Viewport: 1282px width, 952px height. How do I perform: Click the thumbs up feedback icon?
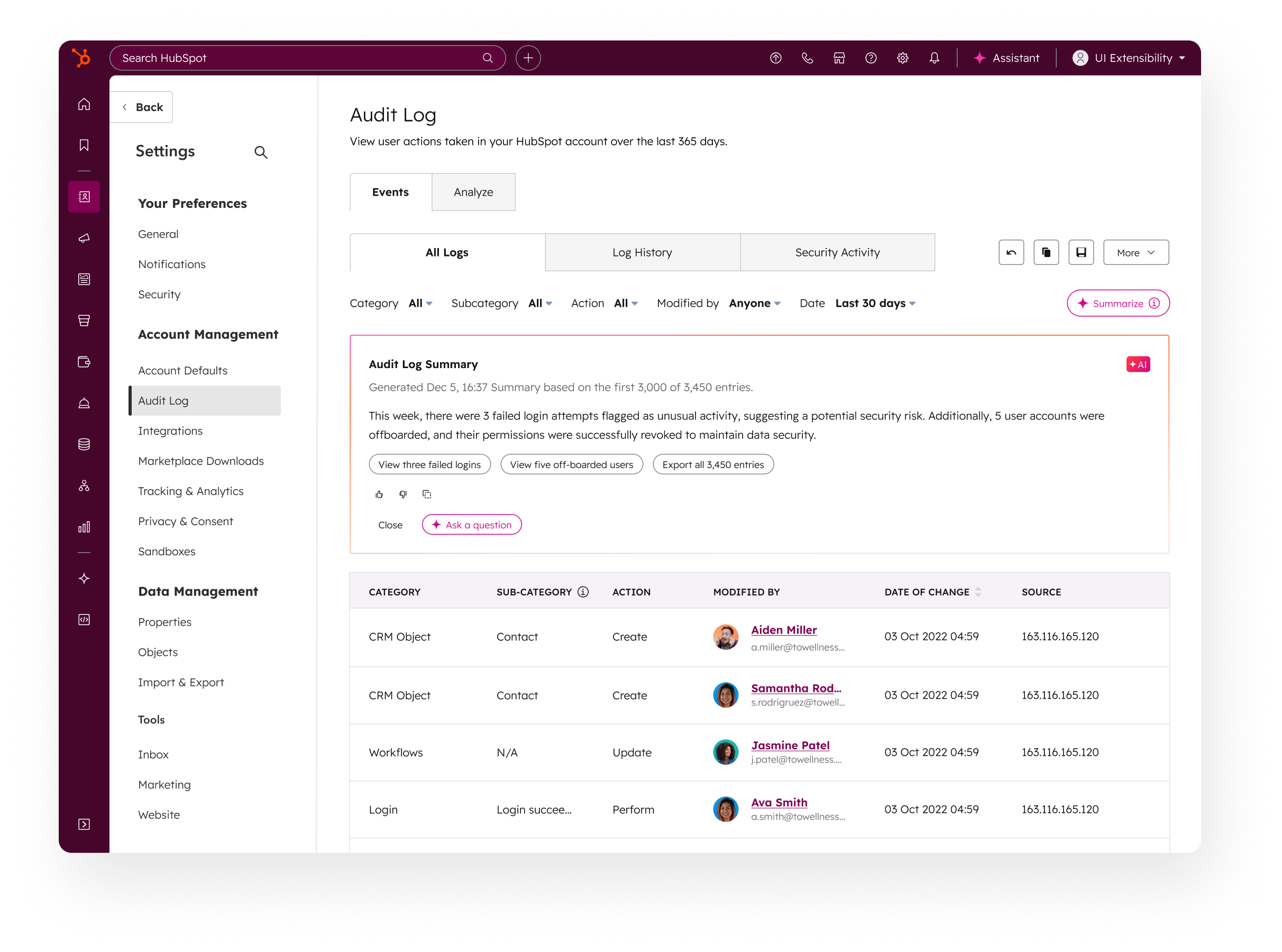pyautogui.click(x=379, y=495)
